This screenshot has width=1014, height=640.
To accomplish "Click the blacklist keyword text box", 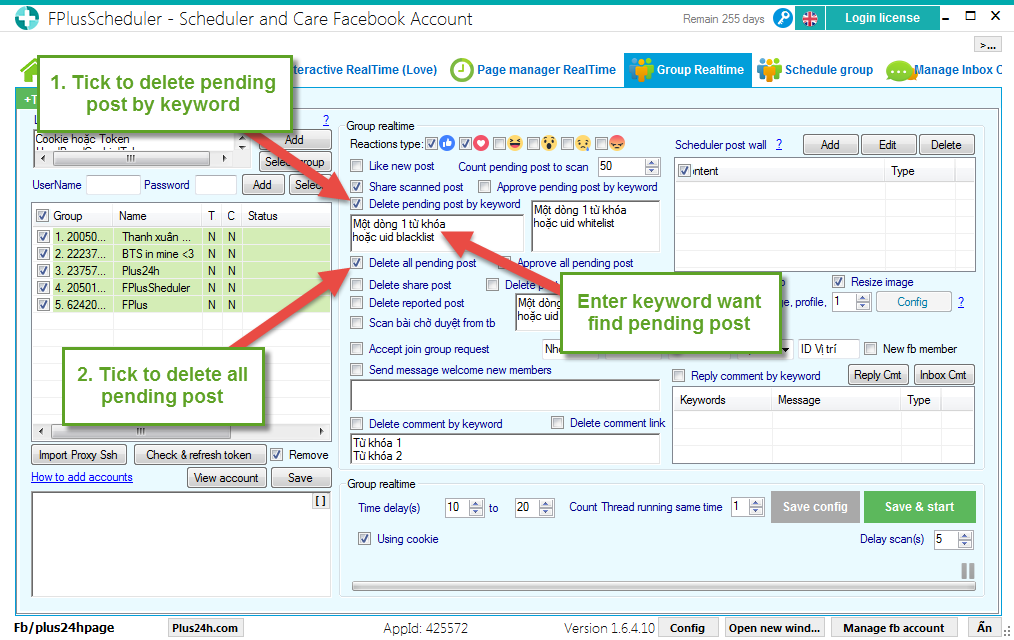I will [x=437, y=232].
